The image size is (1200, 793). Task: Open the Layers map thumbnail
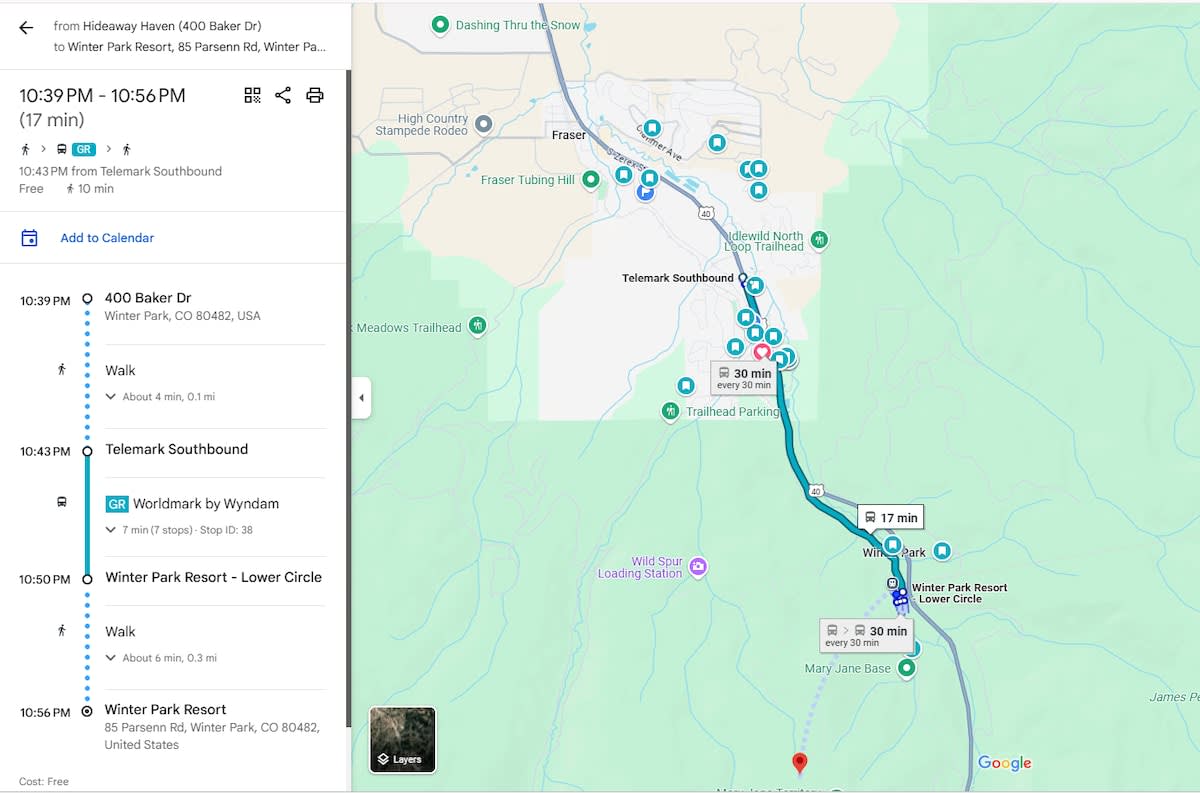tap(402, 740)
